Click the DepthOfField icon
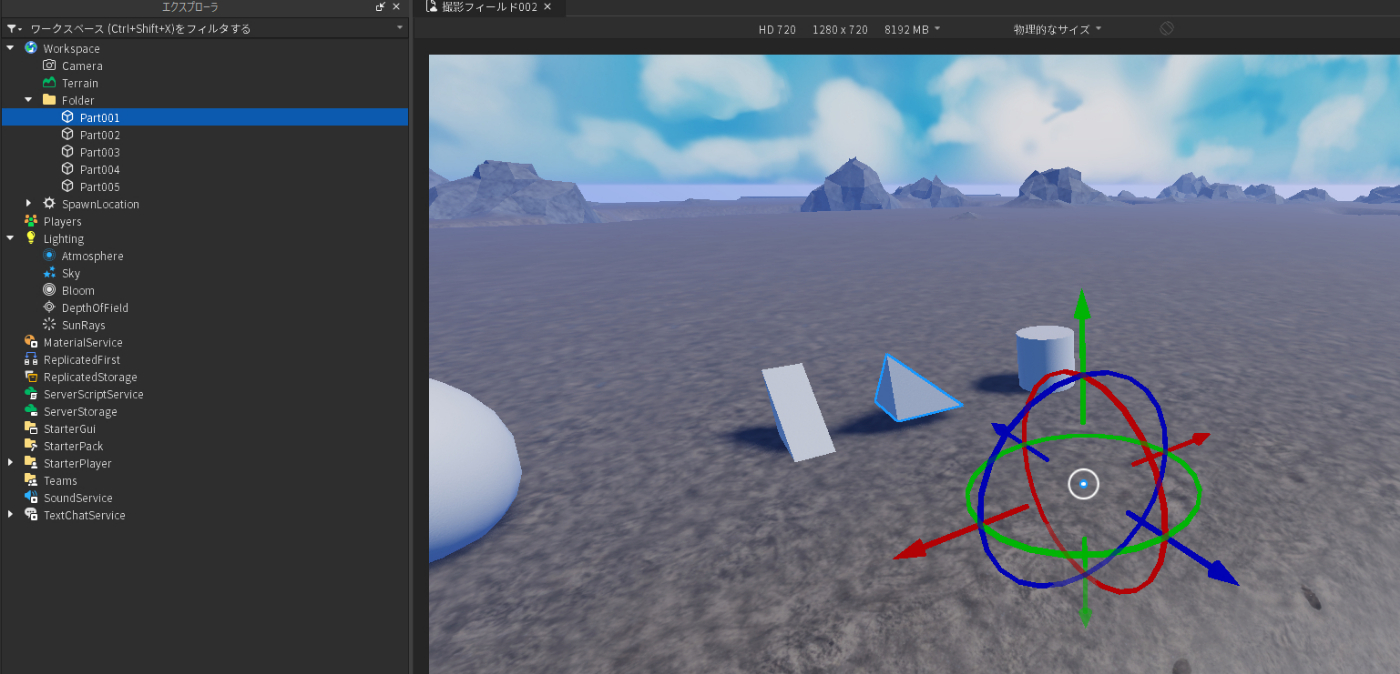 (x=49, y=307)
